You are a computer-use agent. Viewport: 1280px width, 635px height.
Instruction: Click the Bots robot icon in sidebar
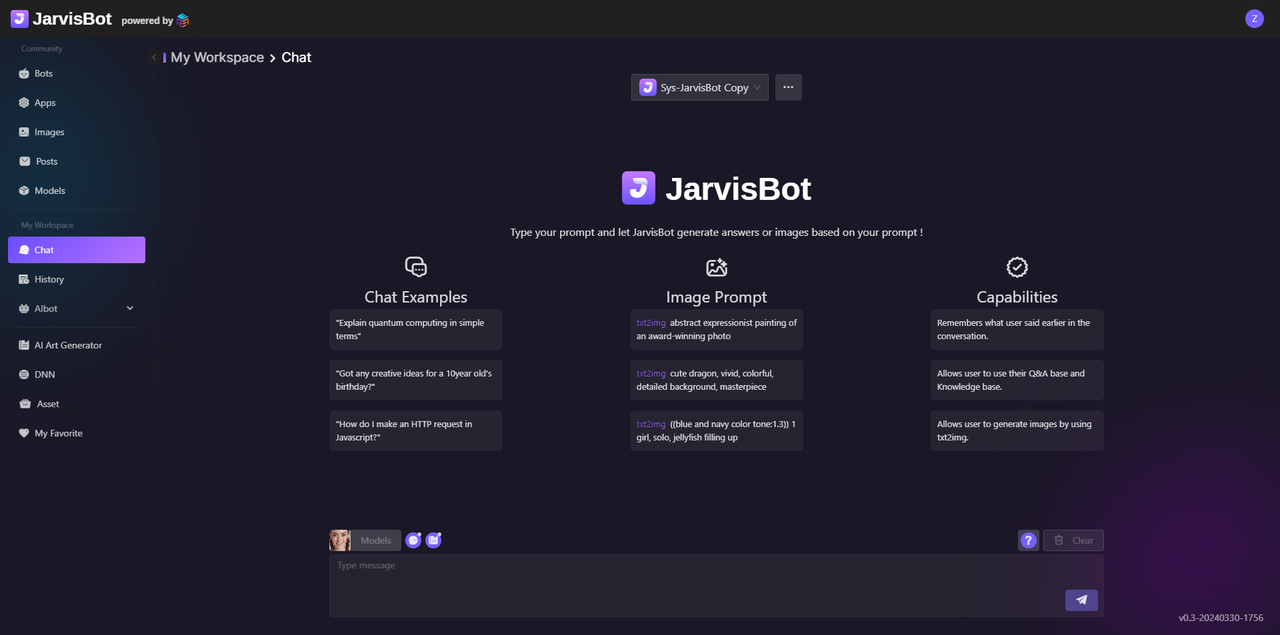pos(24,74)
